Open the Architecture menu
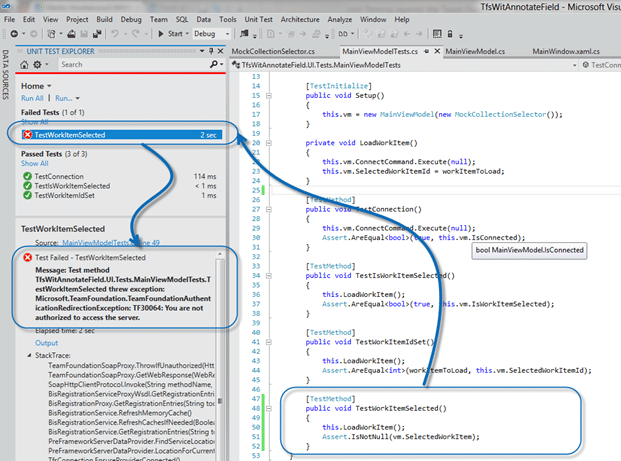The height and width of the screenshot is (461, 621). coord(300,19)
